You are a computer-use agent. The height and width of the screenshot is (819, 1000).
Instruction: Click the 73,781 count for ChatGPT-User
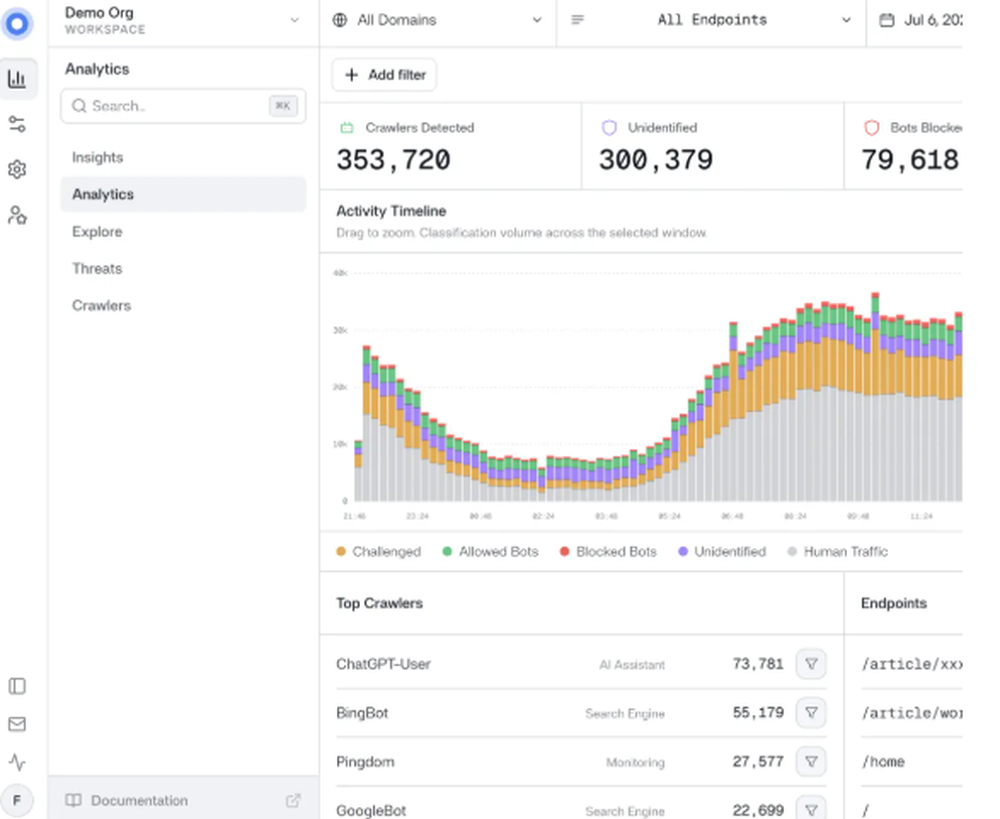758,664
